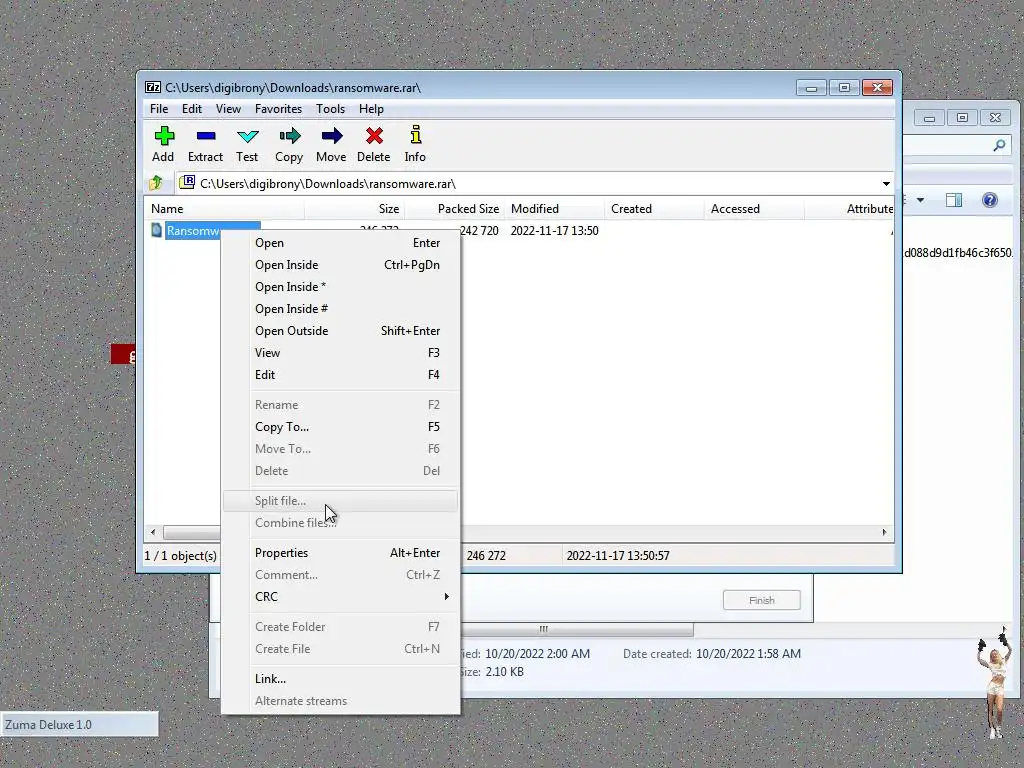
Task: Open the View menu
Action: 228,109
